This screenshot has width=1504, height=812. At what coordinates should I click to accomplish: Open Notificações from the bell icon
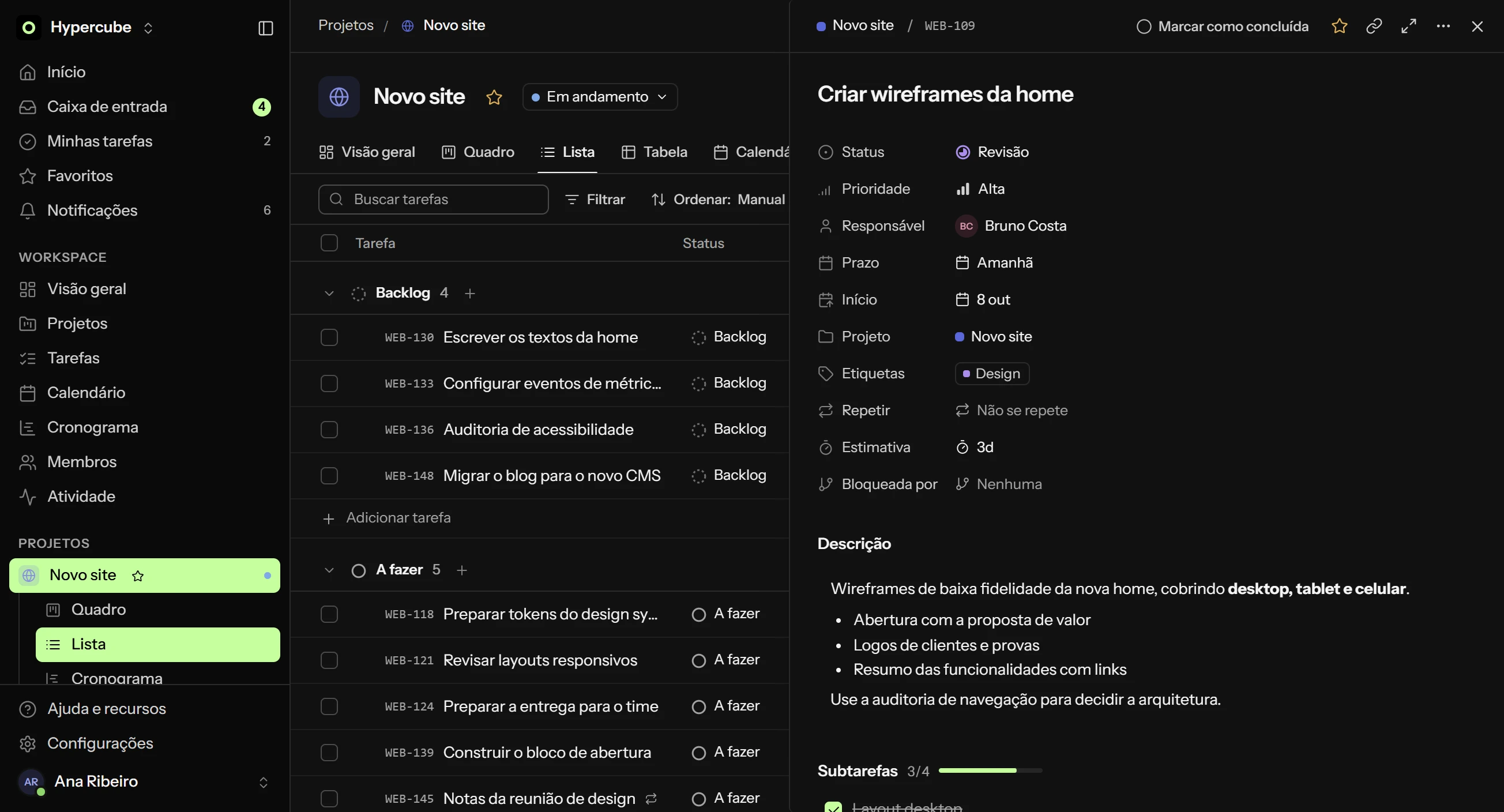tap(28, 210)
